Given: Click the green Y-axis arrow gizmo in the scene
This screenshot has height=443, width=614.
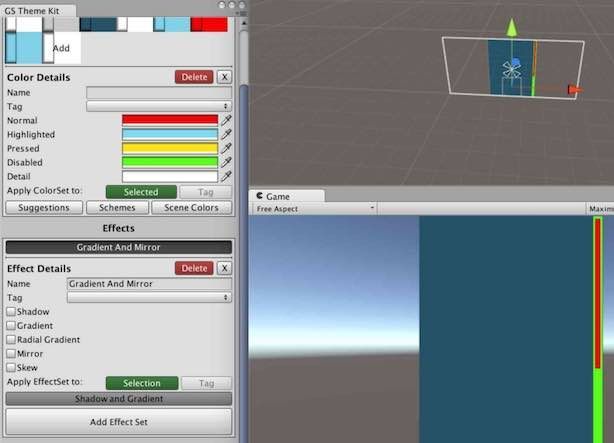Looking at the screenshot, I should (511, 27).
